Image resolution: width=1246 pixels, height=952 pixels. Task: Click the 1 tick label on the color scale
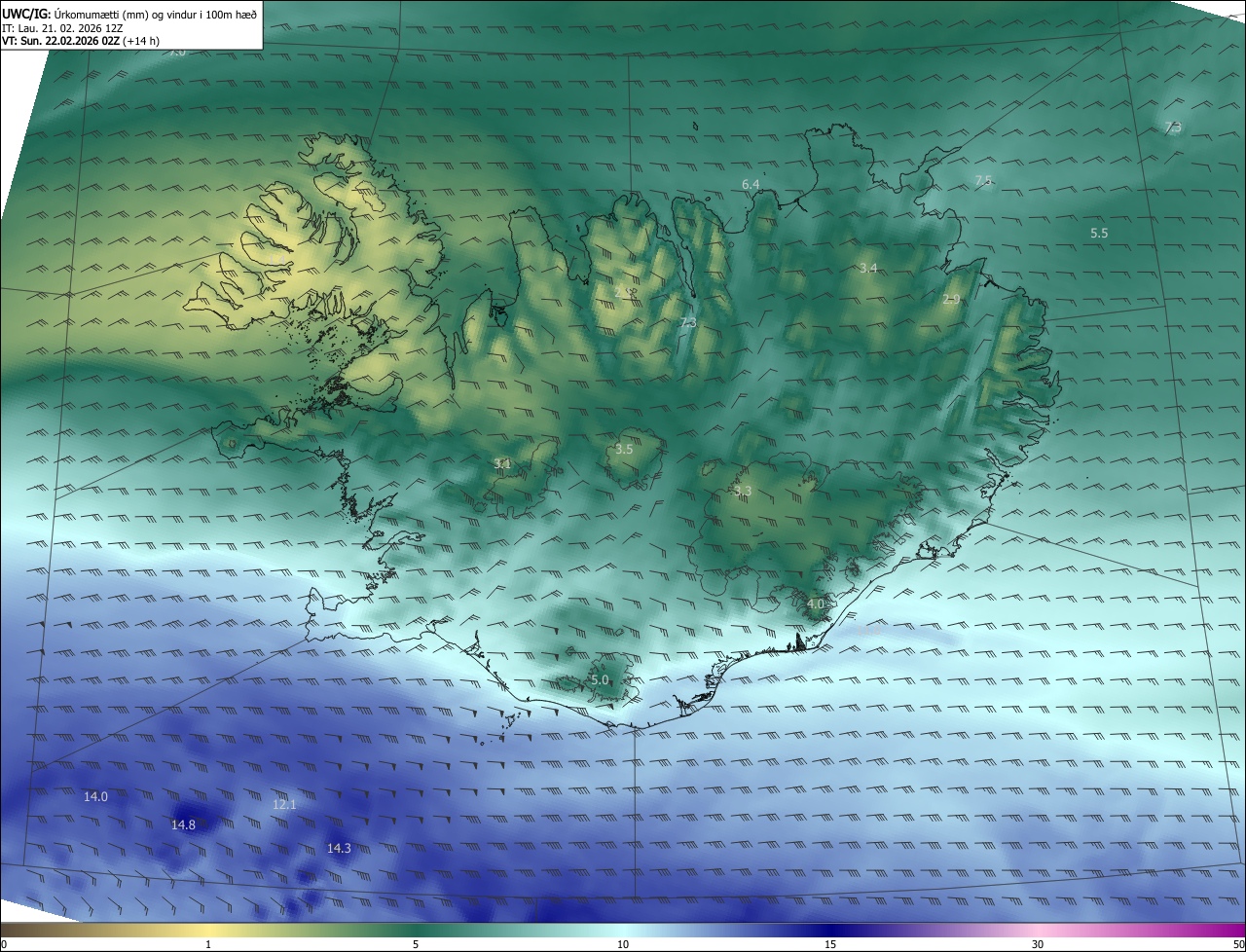point(208,945)
